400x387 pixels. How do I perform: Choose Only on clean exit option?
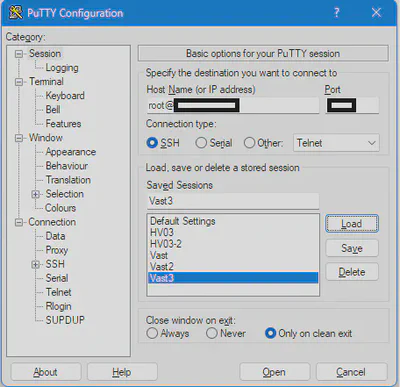(270, 333)
